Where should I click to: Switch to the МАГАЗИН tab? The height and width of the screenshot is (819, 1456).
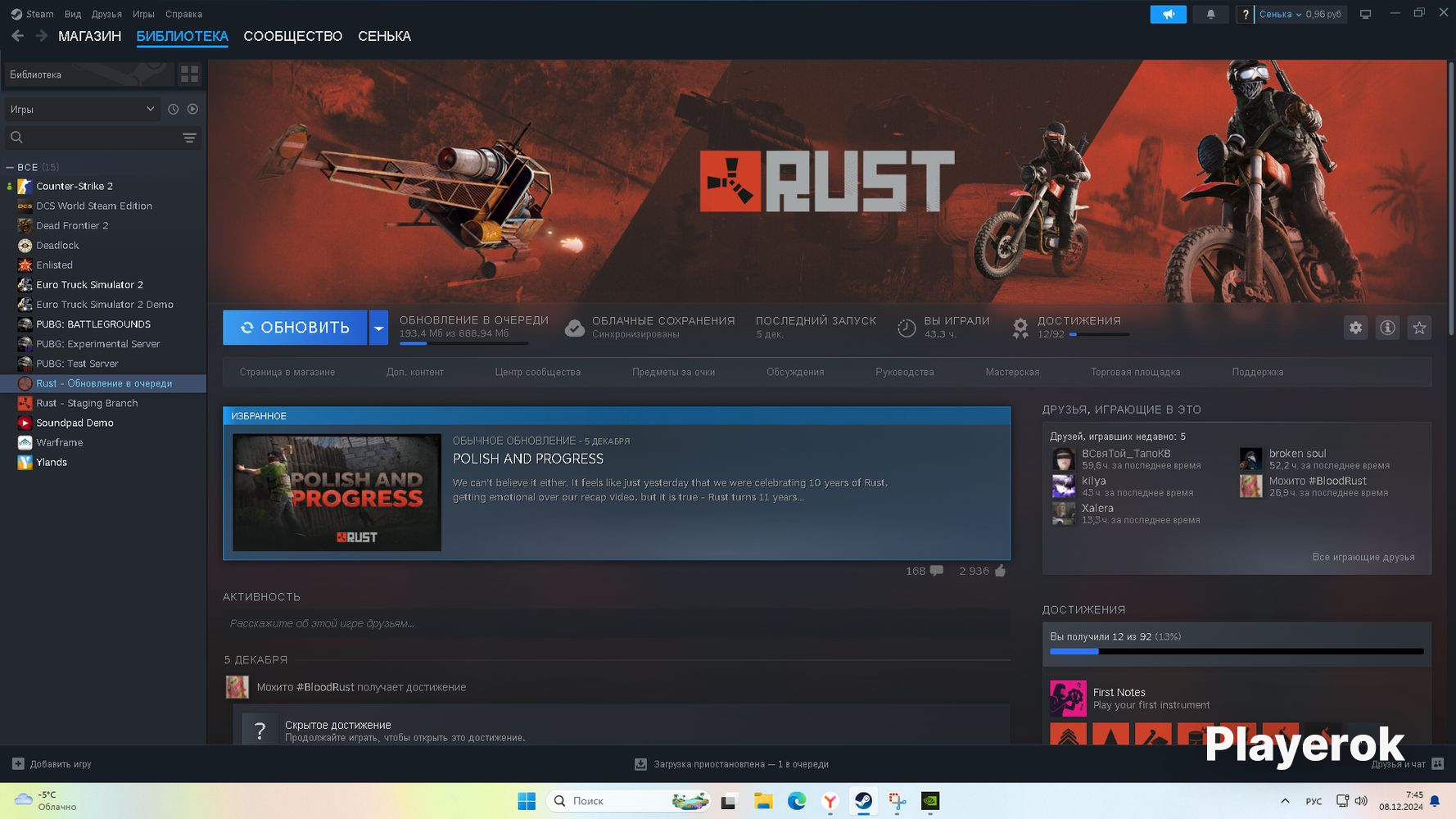click(x=89, y=36)
